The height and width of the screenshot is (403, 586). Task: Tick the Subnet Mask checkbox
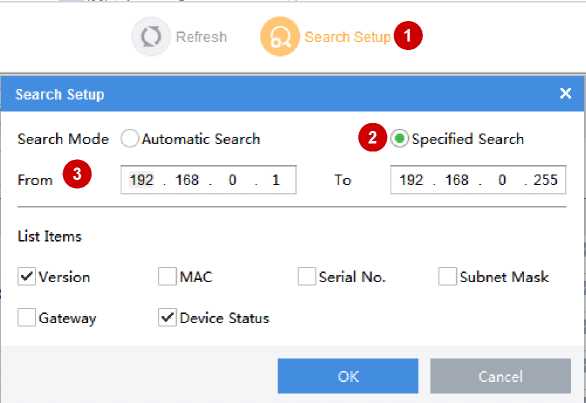(447, 277)
